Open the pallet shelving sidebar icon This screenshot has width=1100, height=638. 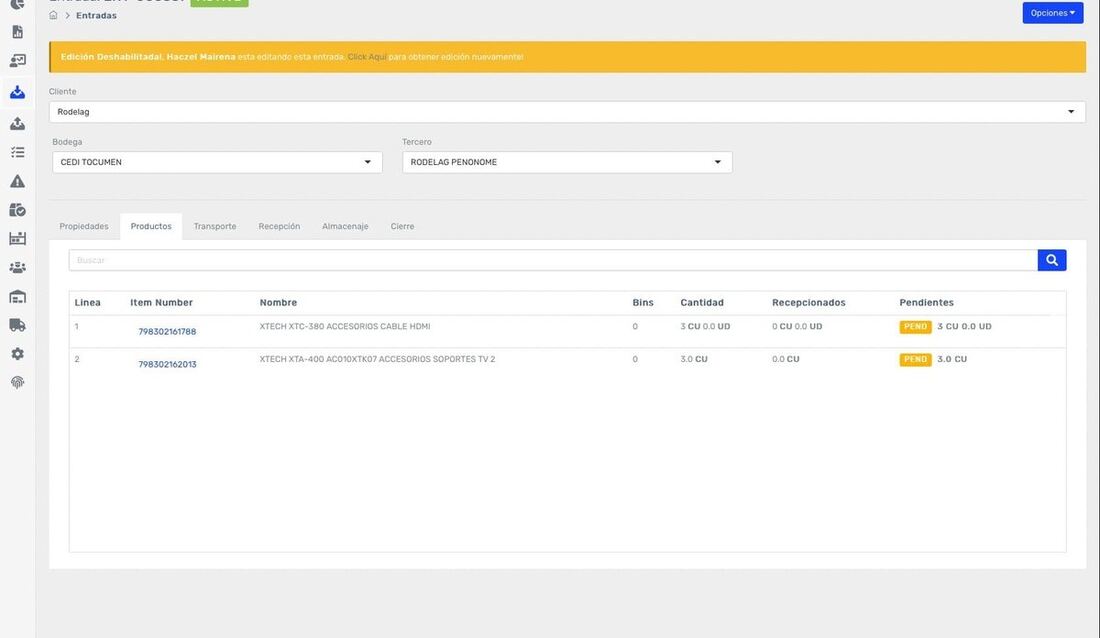18,239
